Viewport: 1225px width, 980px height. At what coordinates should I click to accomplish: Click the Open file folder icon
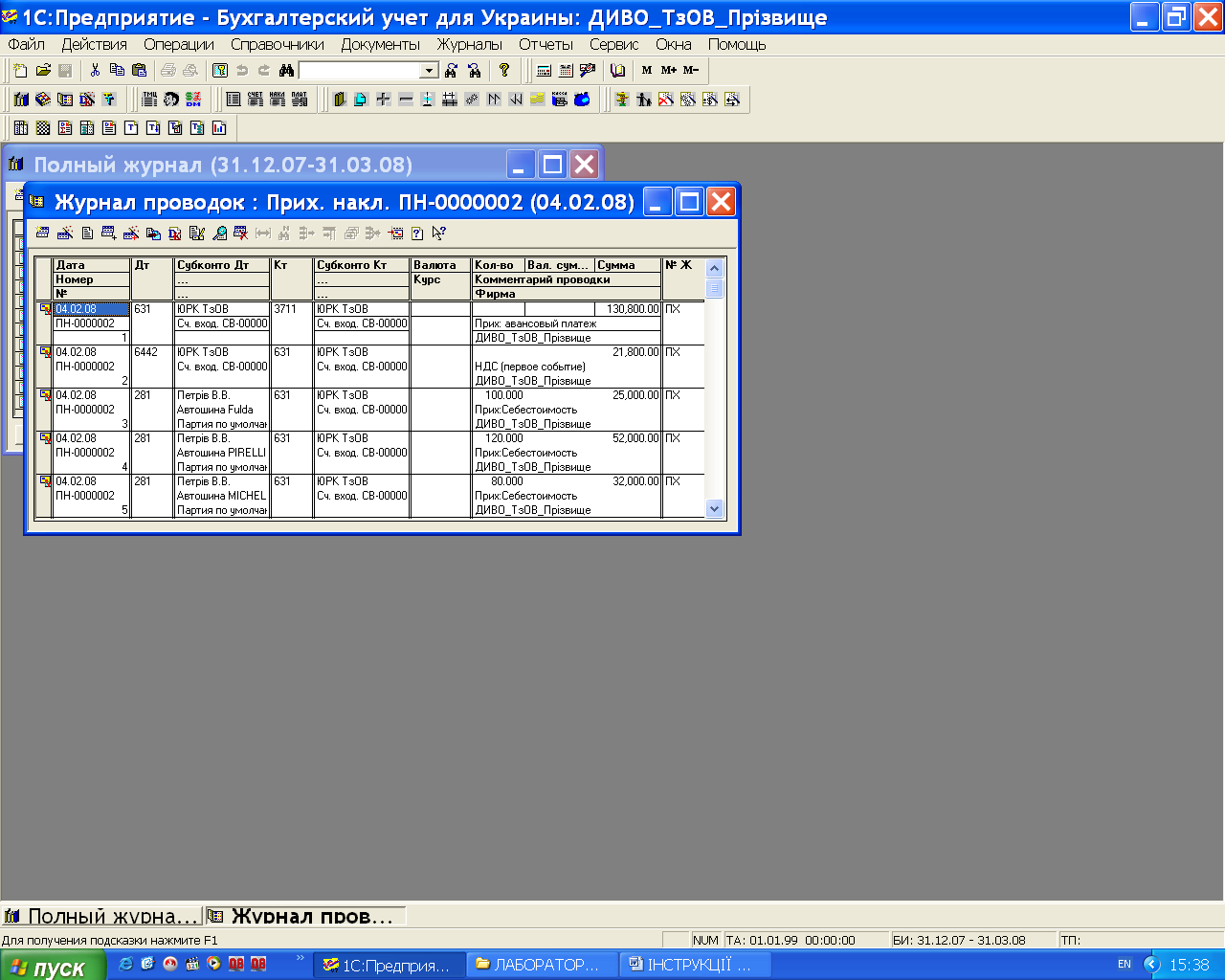43,70
